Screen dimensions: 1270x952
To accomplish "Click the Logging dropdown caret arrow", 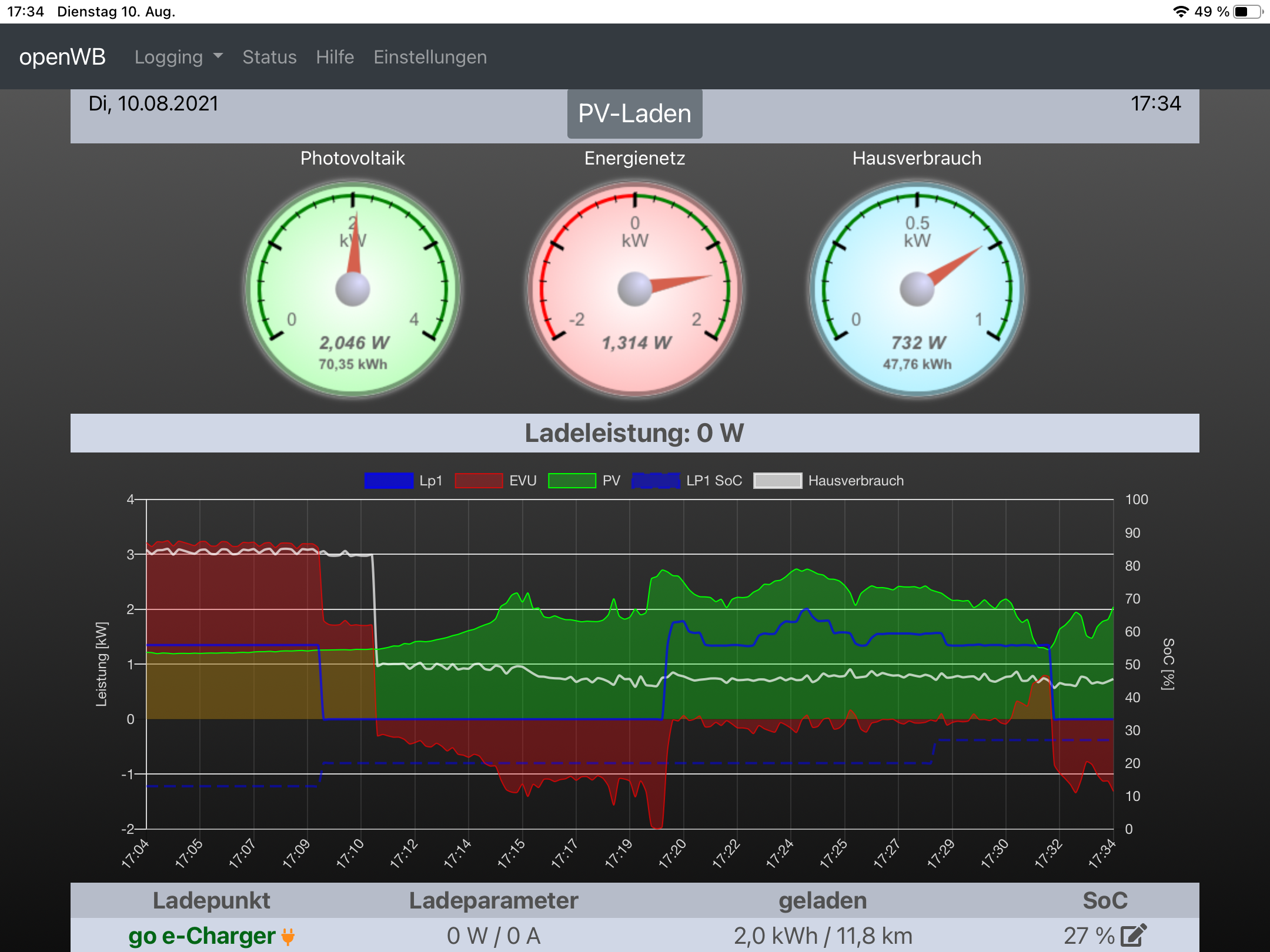I will (218, 56).
